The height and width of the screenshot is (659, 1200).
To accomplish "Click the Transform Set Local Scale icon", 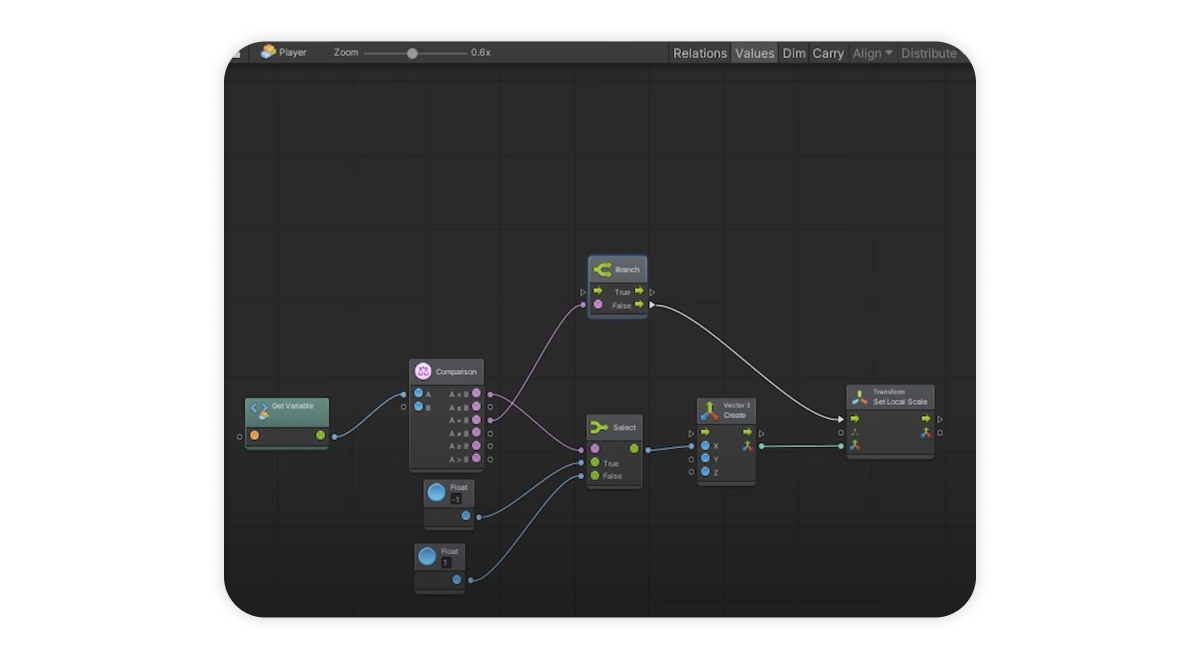I will pyautogui.click(x=859, y=398).
